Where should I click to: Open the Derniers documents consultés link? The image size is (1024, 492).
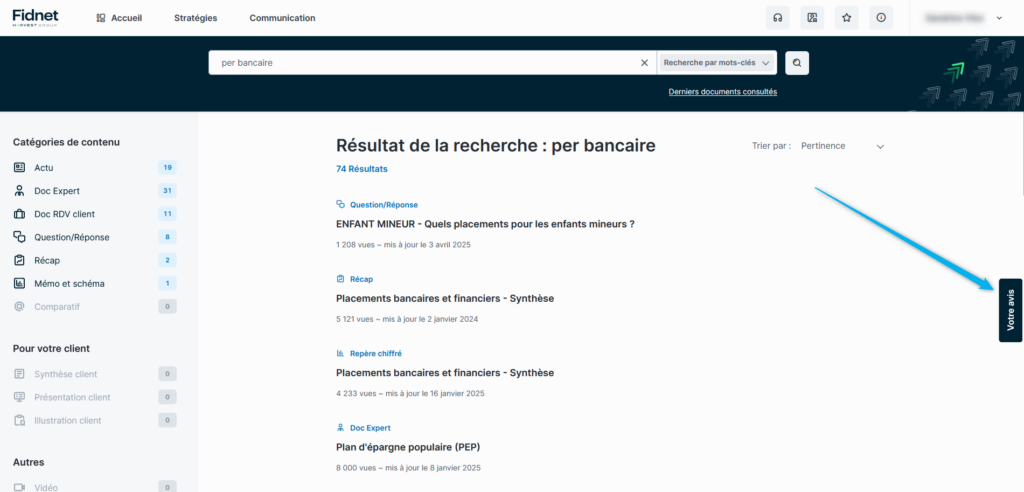click(x=722, y=92)
